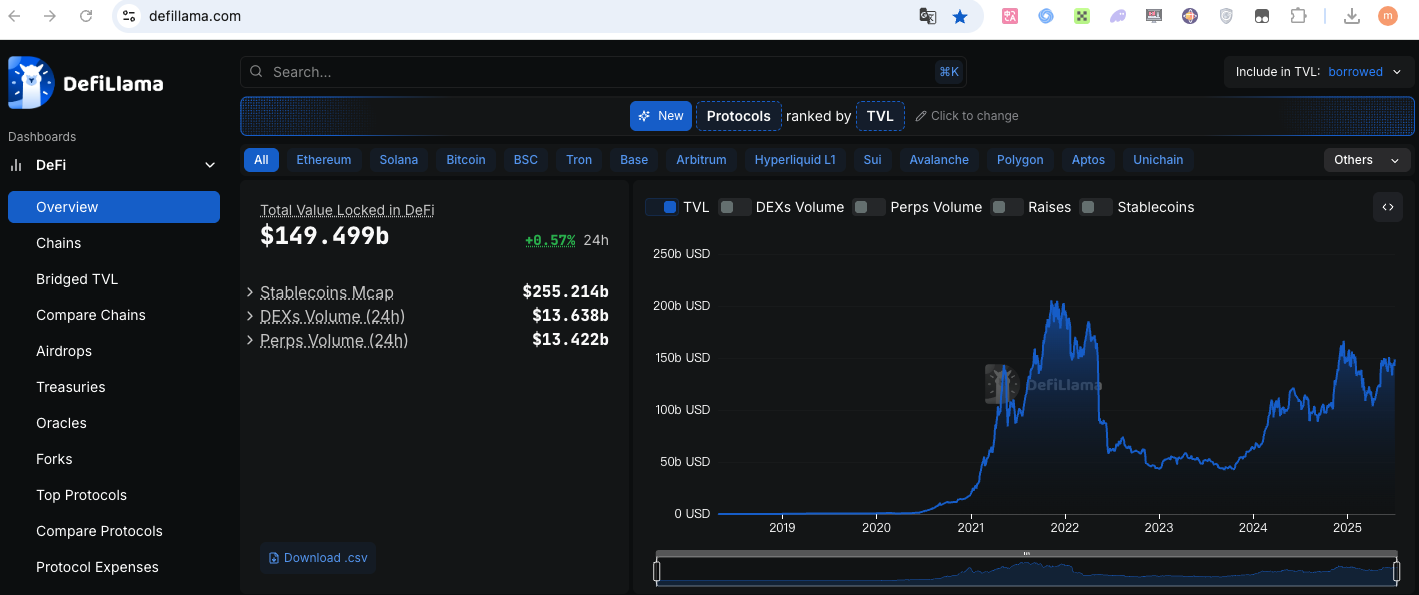Viewport: 1419px width, 595px height.
Task: Open the Protocols selector
Action: pyautogui.click(x=739, y=116)
